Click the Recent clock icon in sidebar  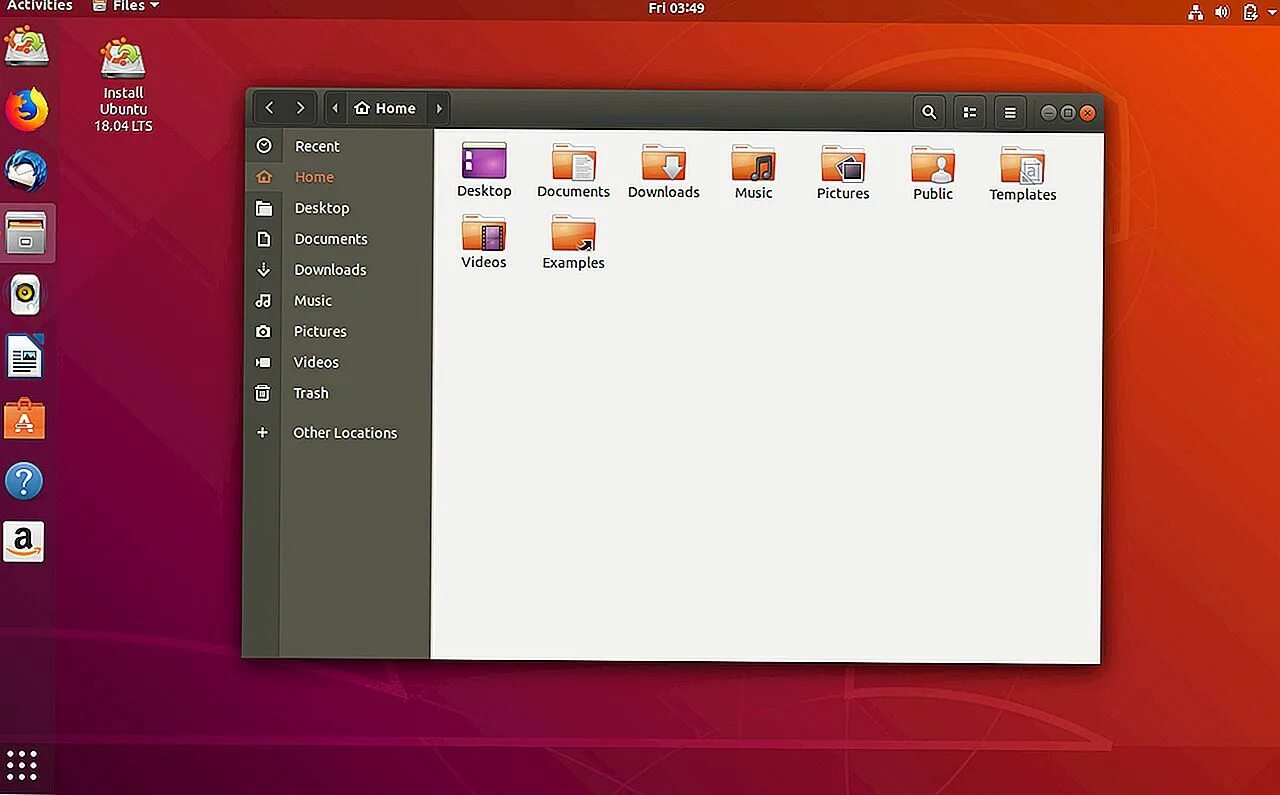(x=264, y=146)
